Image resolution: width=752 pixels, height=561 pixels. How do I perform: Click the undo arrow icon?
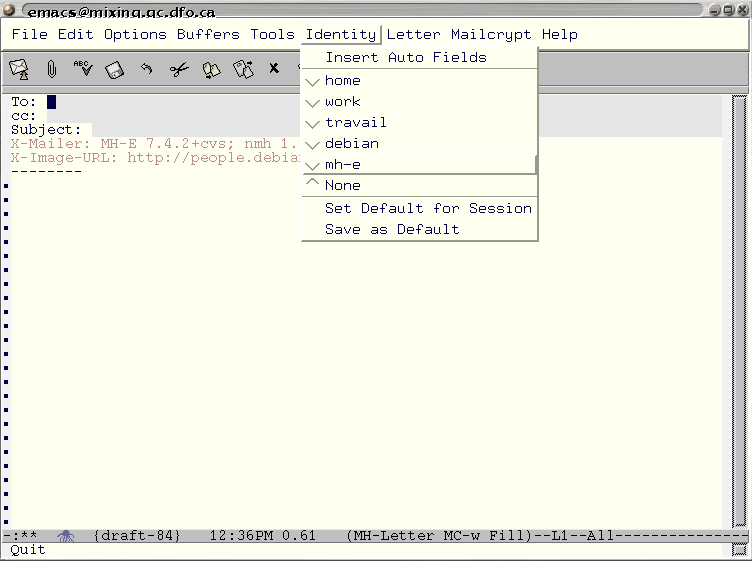pyautogui.click(x=146, y=69)
